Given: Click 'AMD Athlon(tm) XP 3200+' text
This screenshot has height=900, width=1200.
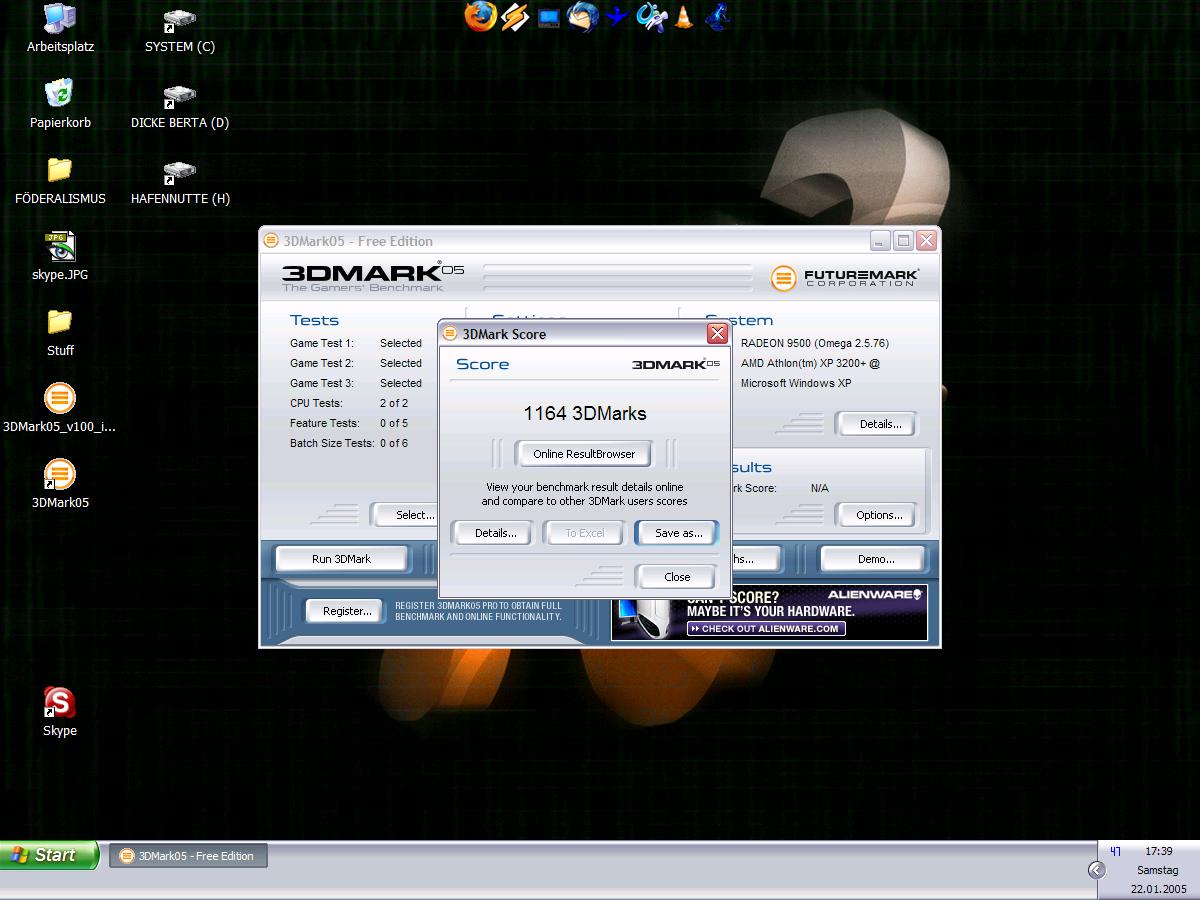Looking at the screenshot, I should click(805, 363).
